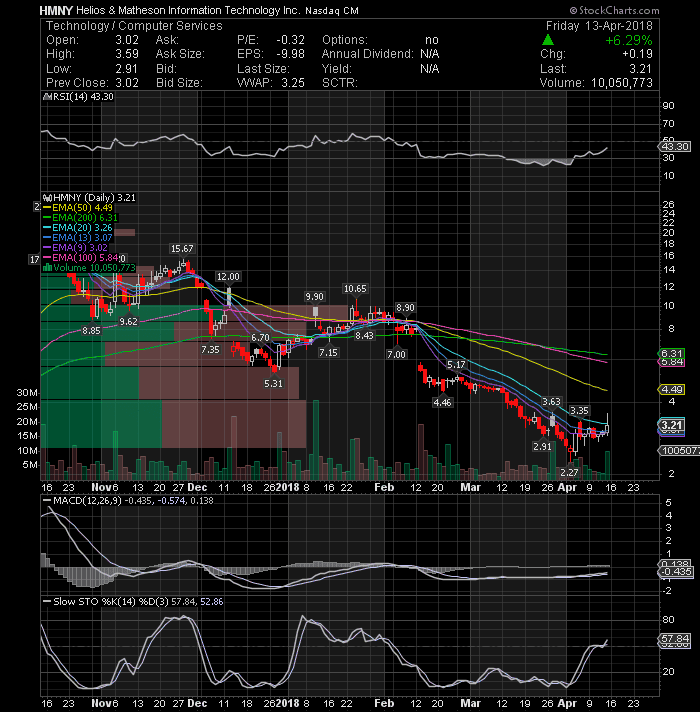This screenshot has height=712, width=700.
Task: Click the P/E value -0.32
Action: (x=291, y=40)
